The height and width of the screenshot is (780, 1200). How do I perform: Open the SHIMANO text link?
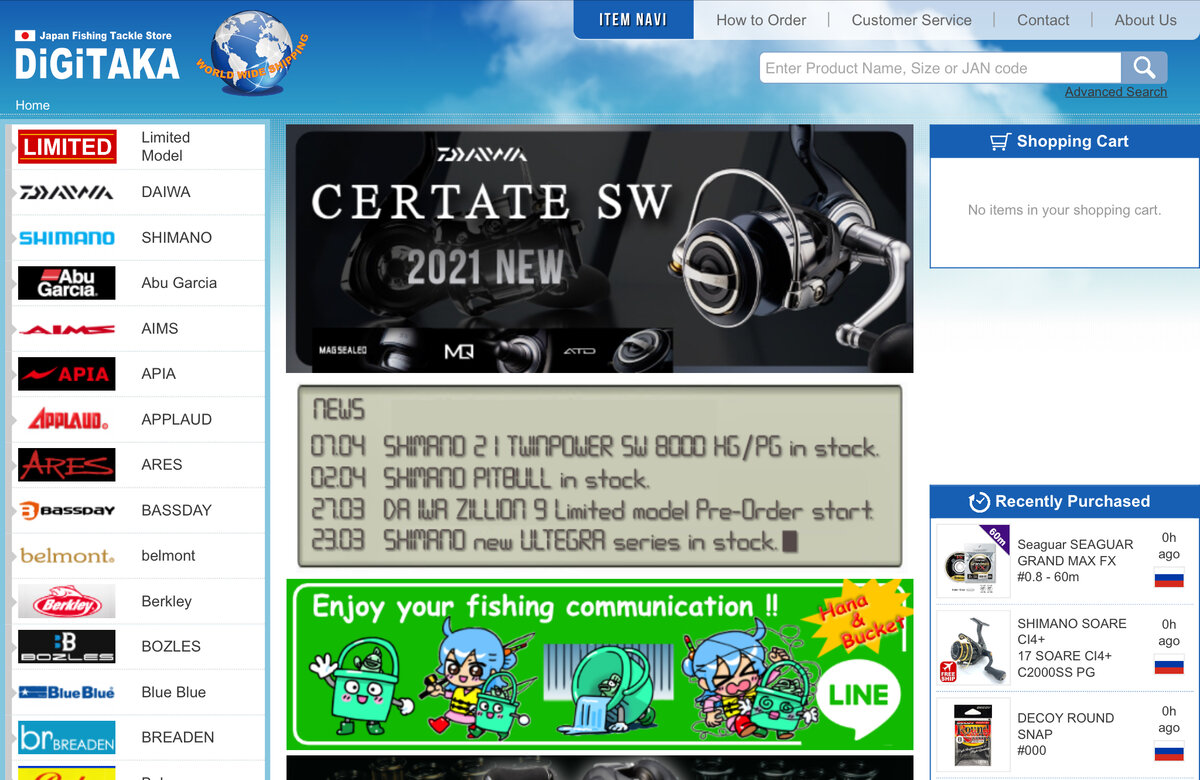point(177,238)
